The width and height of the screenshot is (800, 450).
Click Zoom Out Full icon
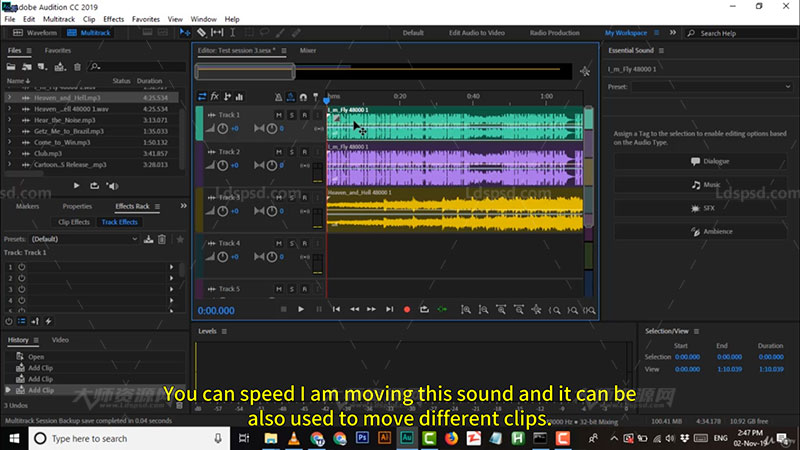click(x=536, y=310)
